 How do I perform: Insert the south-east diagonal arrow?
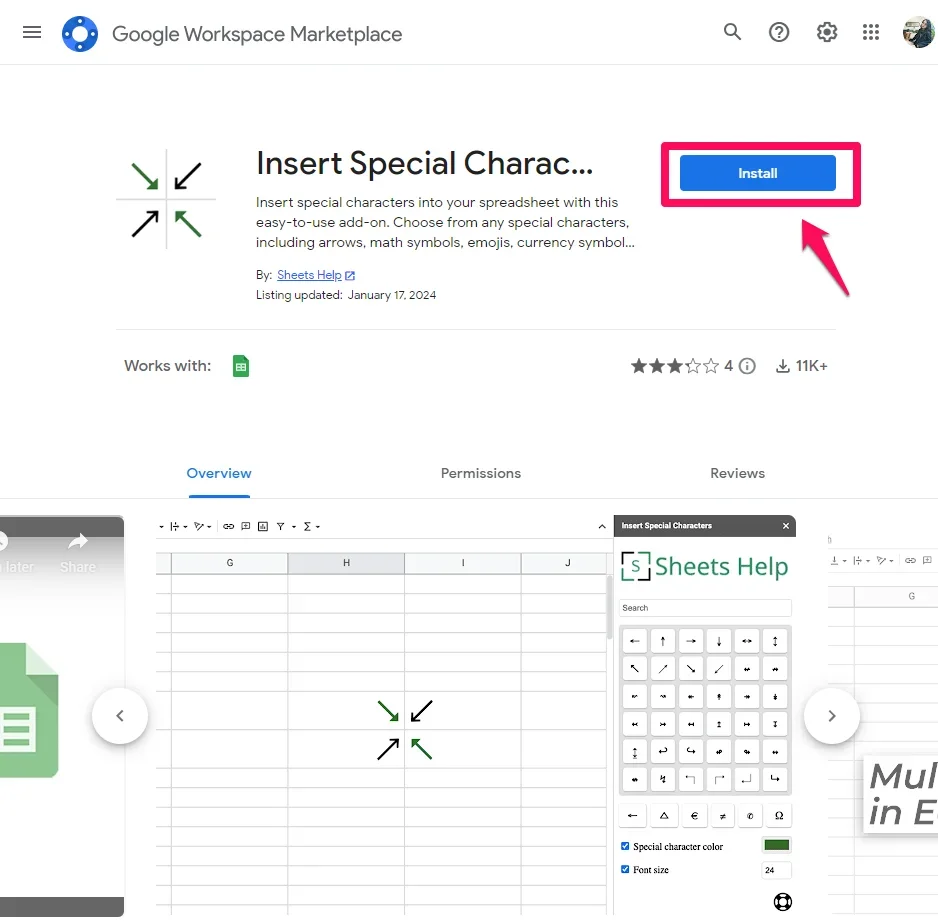click(691, 668)
